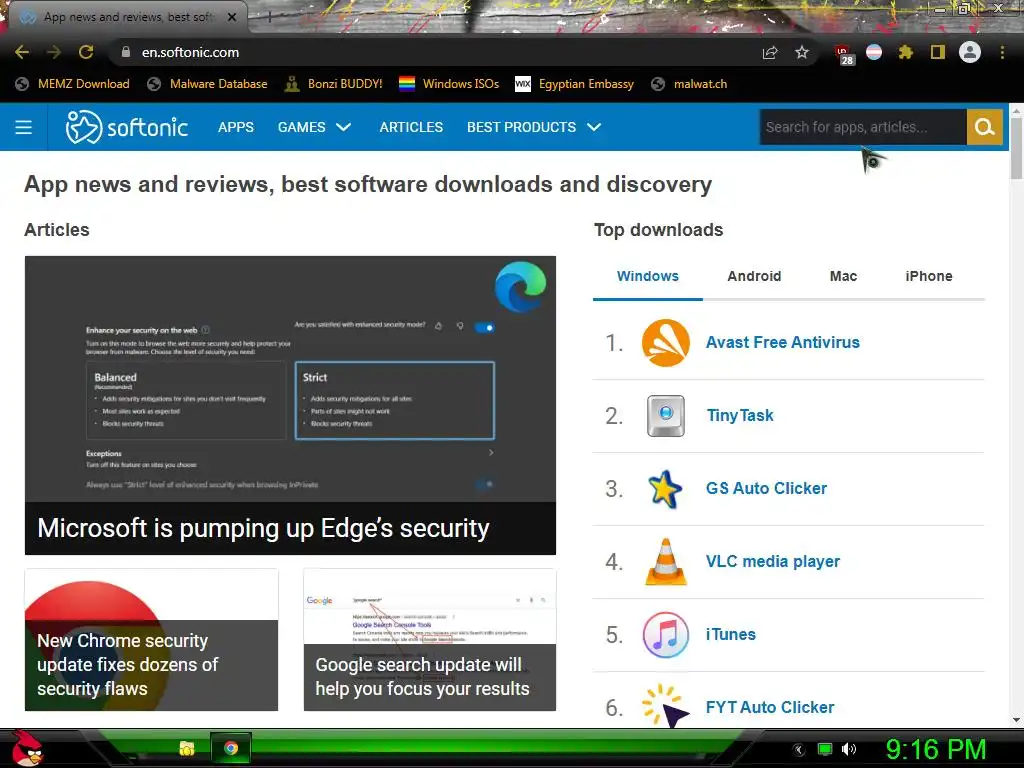Click the FYT Auto Clicker icon
Screen dimensions: 1024x768
point(665,705)
